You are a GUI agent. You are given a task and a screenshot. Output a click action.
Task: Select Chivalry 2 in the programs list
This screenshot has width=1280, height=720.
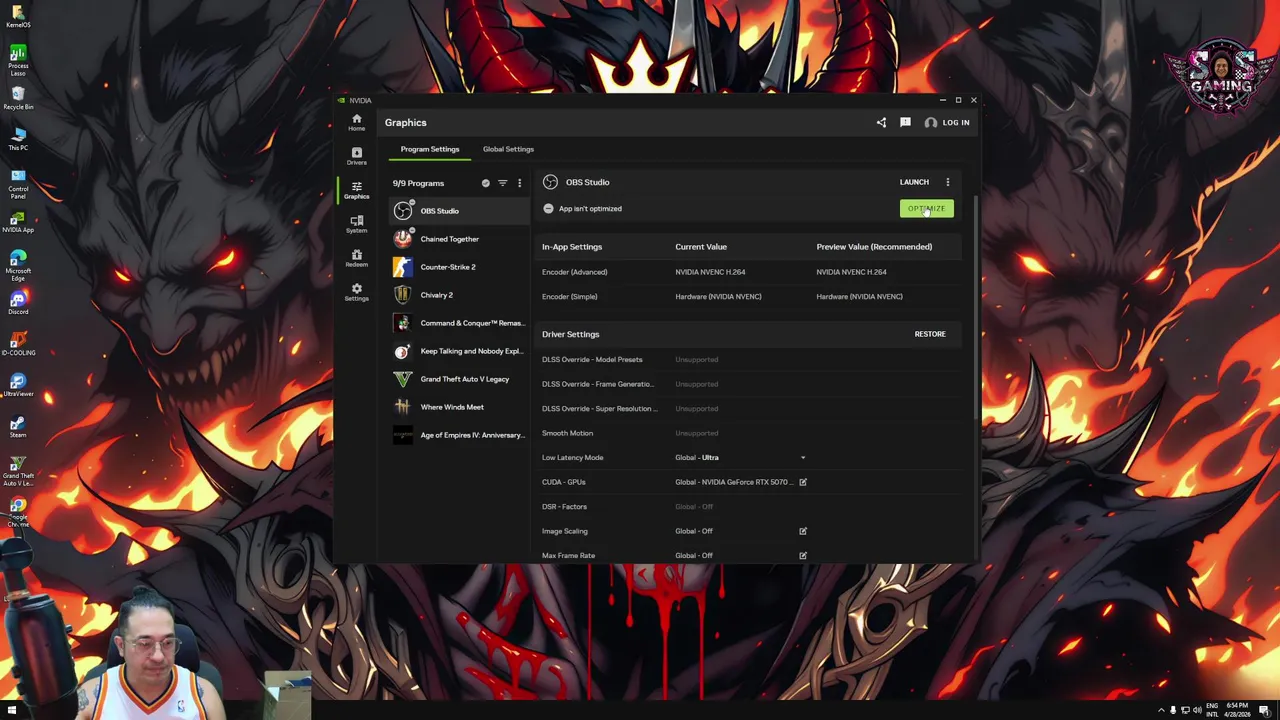coord(459,295)
